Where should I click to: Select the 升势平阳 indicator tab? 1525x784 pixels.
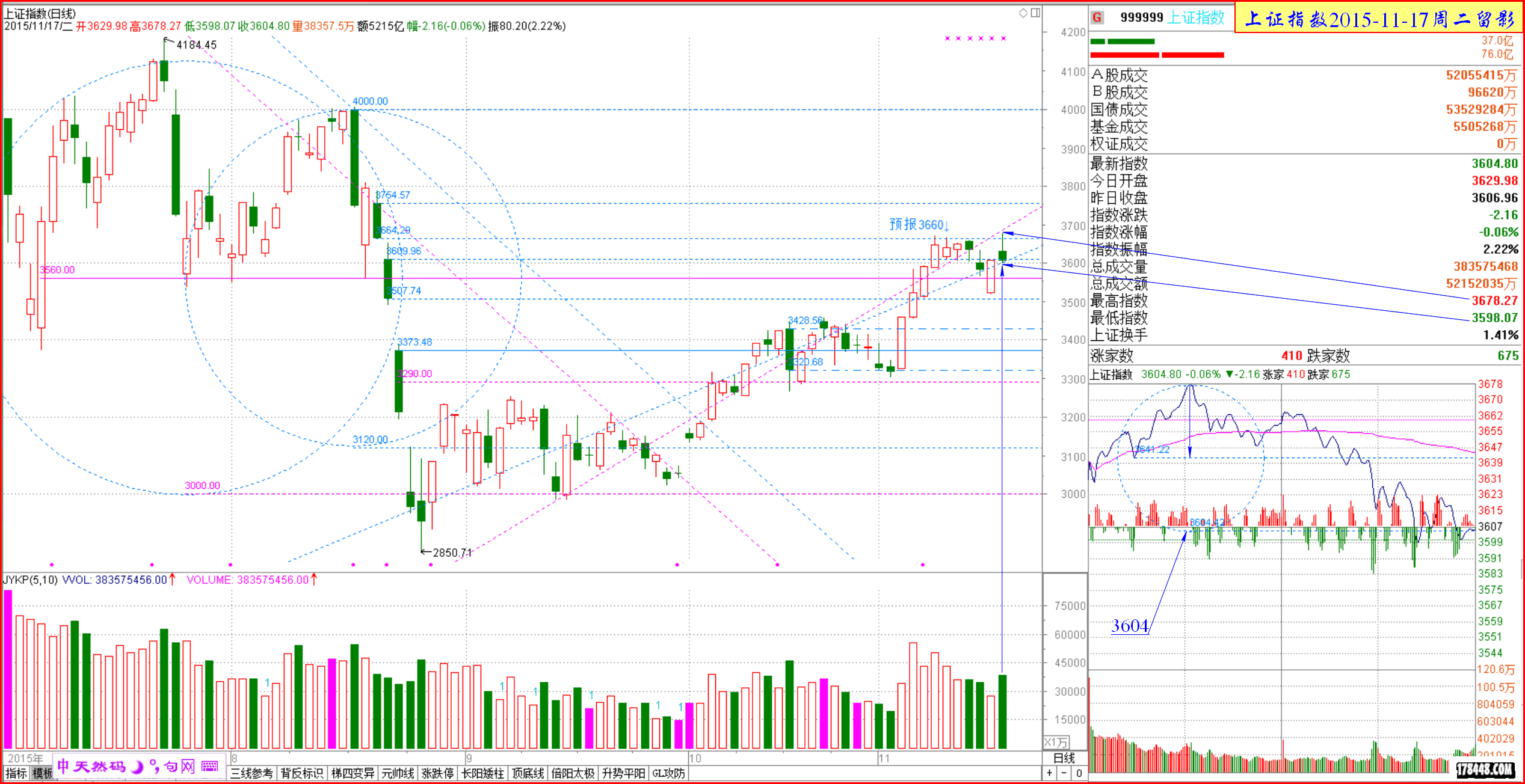[623, 773]
